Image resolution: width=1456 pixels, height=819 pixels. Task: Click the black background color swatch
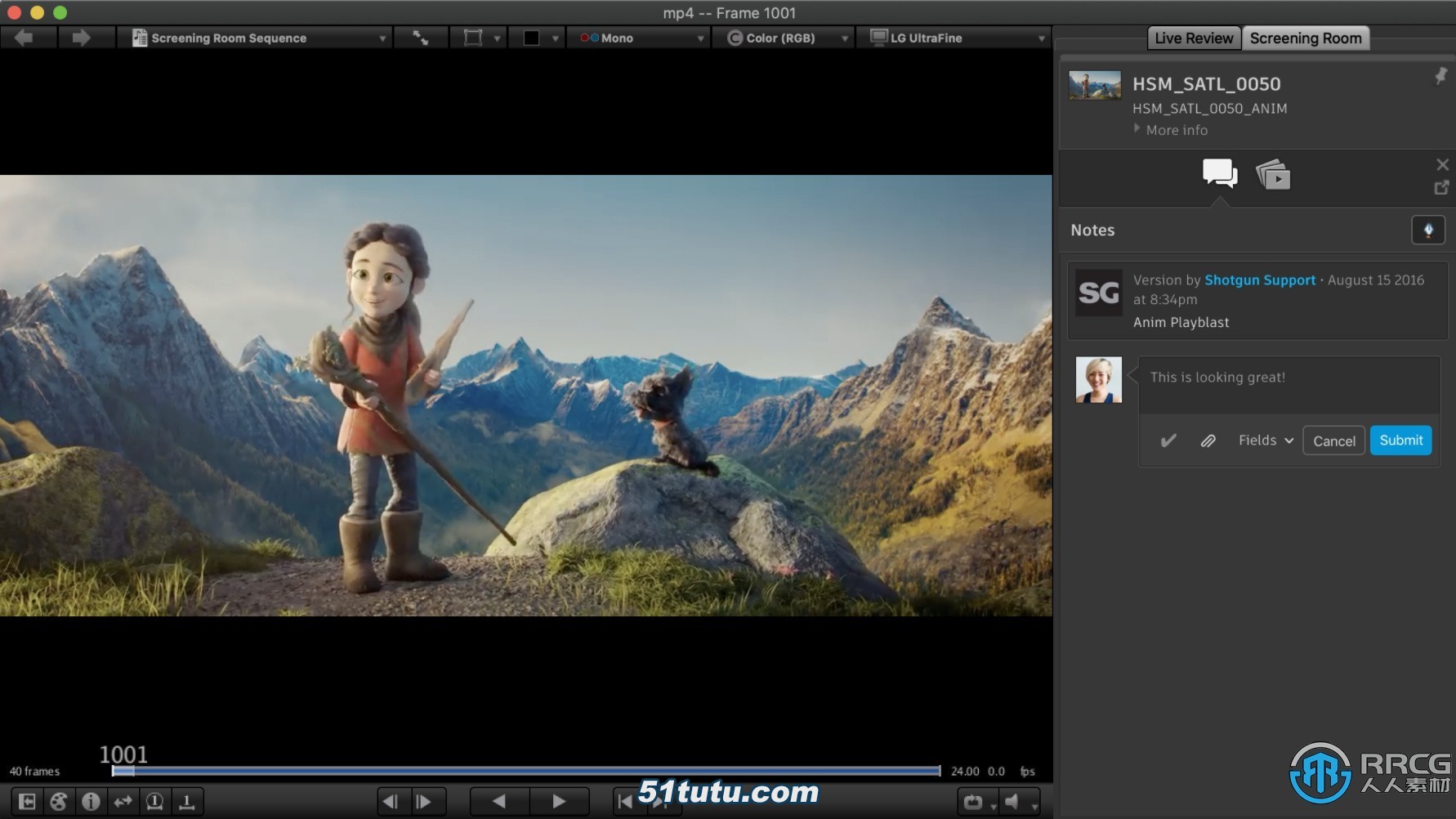click(531, 38)
